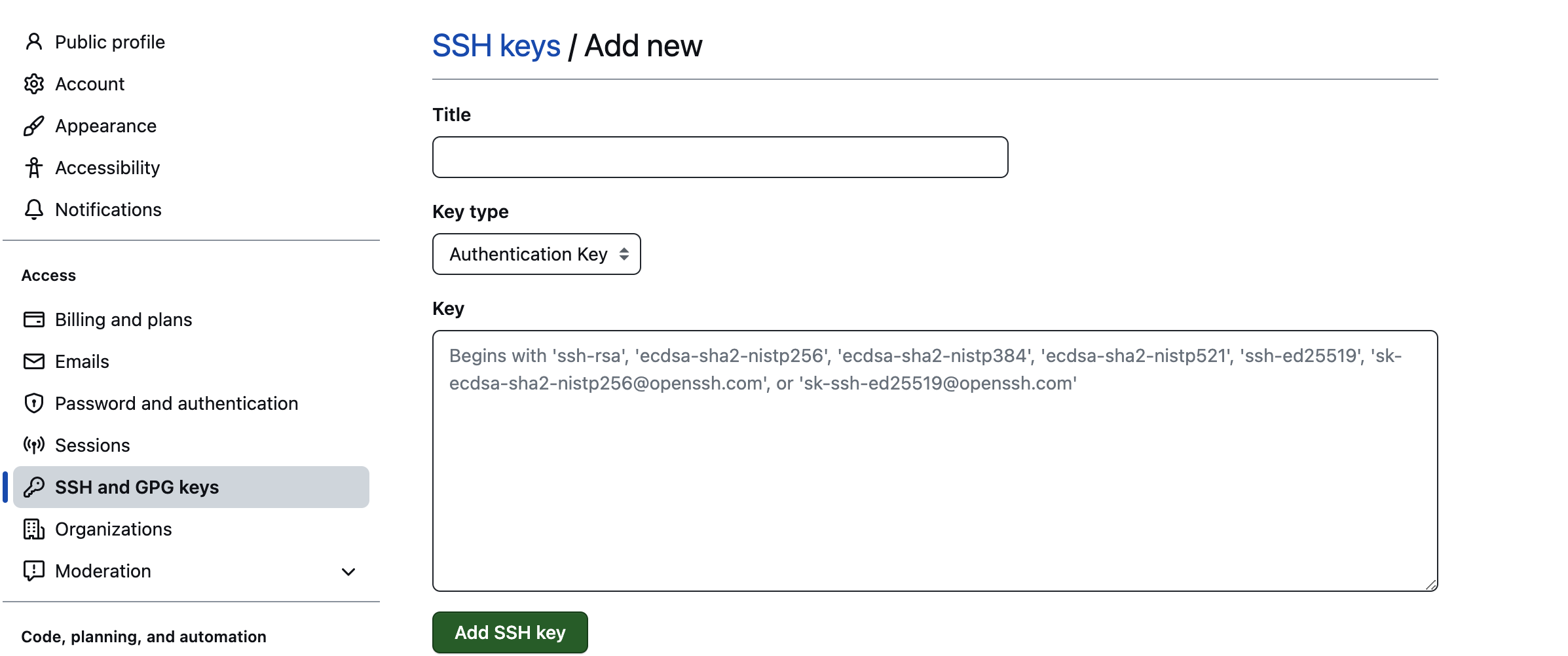Click the SSH keys breadcrumb link
The image size is (1568, 656).
coord(496,45)
